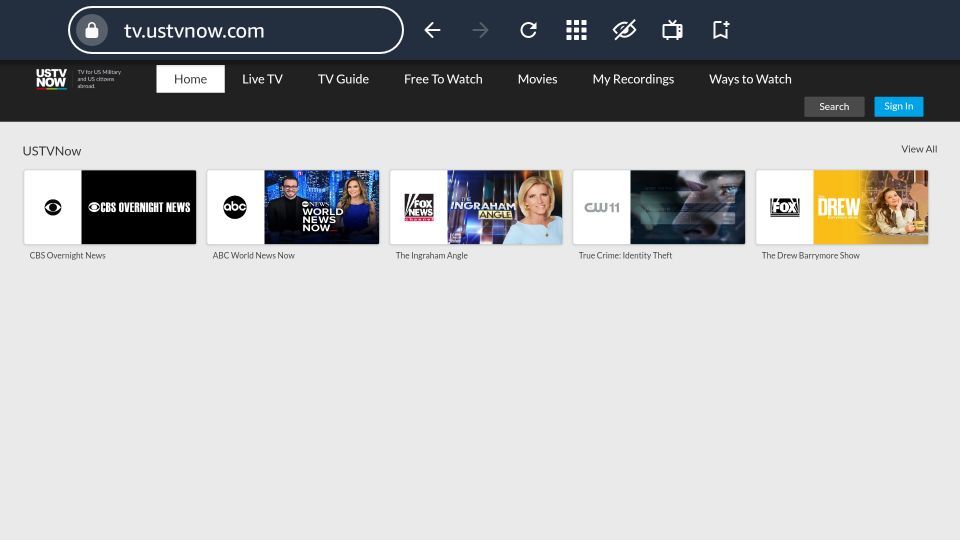Click the CW11 channel logo
This screenshot has width=960, height=540.
tap(602, 207)
